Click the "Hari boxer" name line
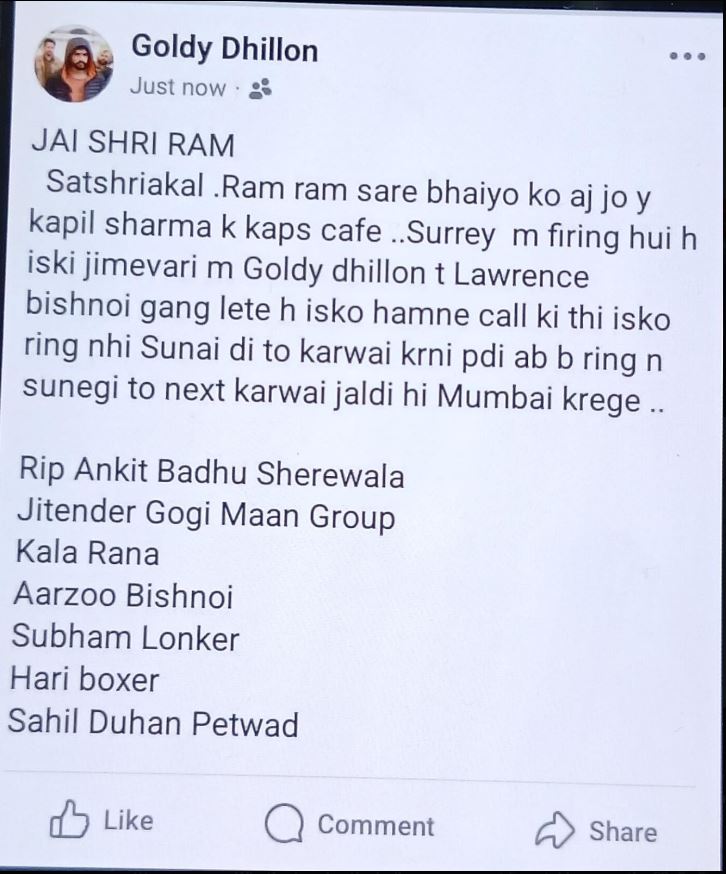Viewport: 726px width, 874px height. 85,679
